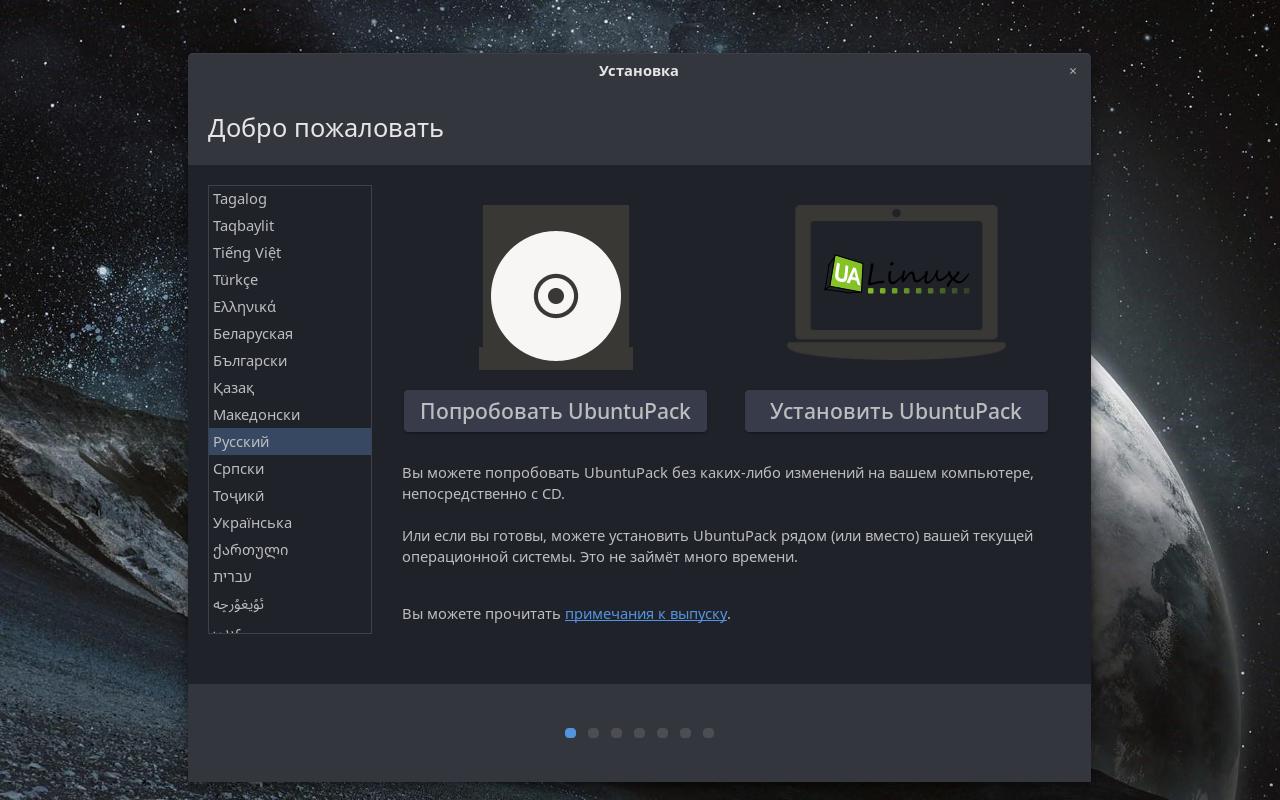The width and height of the screenshot is (1280, 800).
Task: Click the paragraph starting with Или если вы готовы
Action: tap(718, 546)
